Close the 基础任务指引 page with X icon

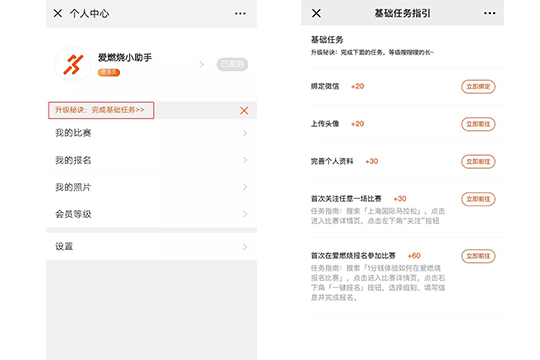click(x=316, y=13)
